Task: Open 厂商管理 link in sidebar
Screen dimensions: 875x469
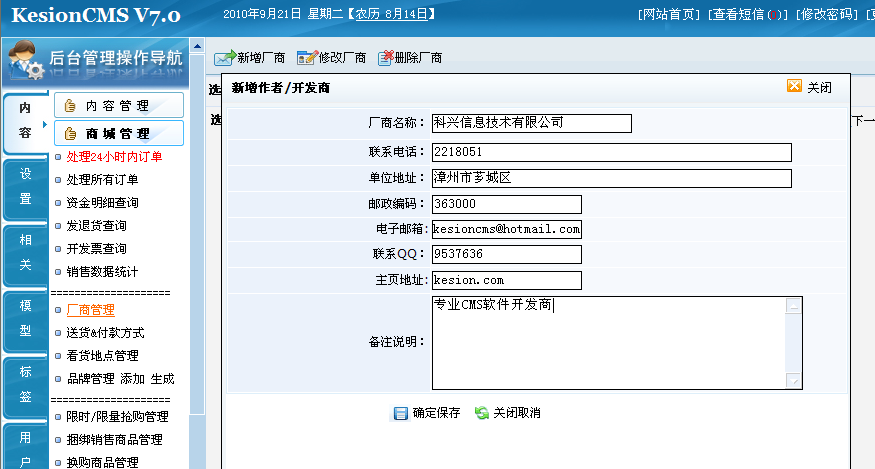Action: pos(90,310)
